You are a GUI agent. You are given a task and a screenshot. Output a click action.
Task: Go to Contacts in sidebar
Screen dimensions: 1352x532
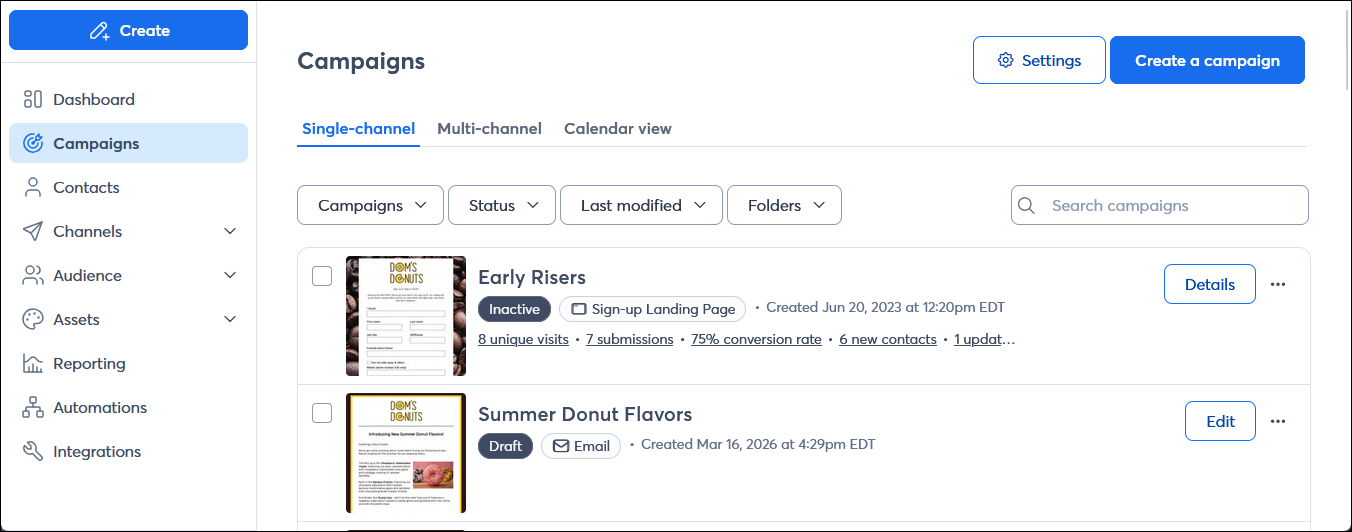pos(128,187)
